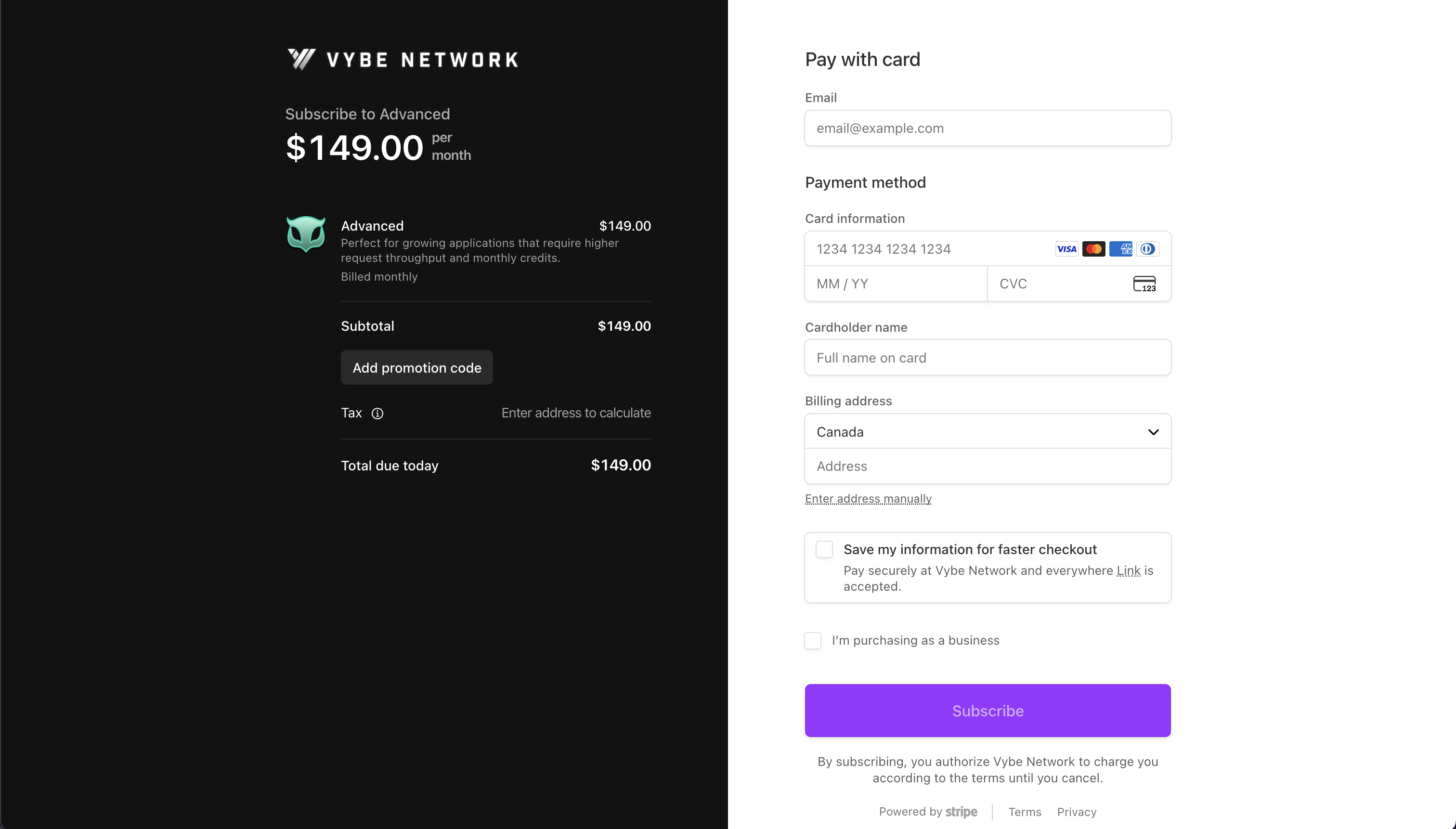Open the Terms link in footer
The image size is (1456, 829).
1025,812
